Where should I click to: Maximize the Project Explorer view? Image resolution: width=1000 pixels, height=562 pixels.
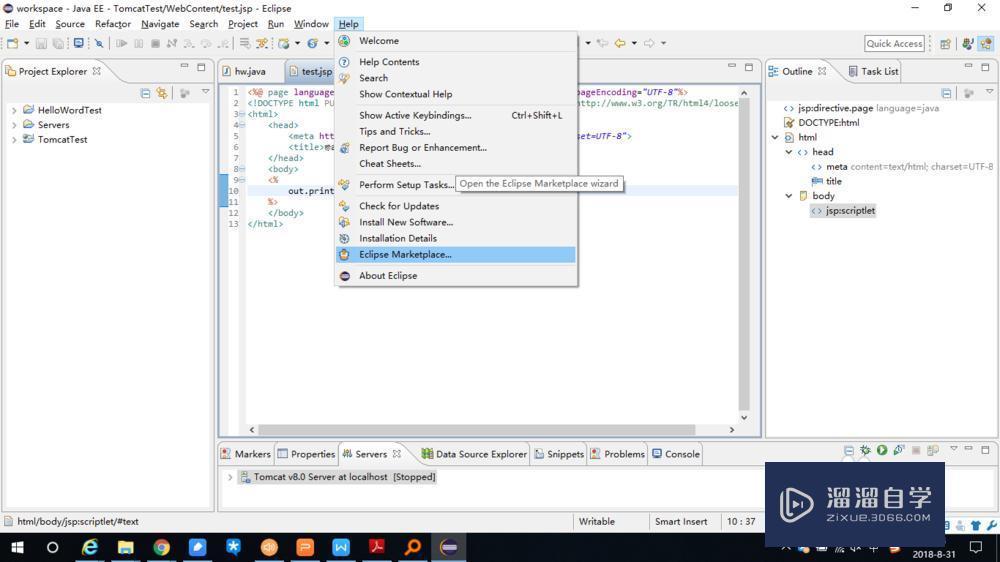point(201,67)
